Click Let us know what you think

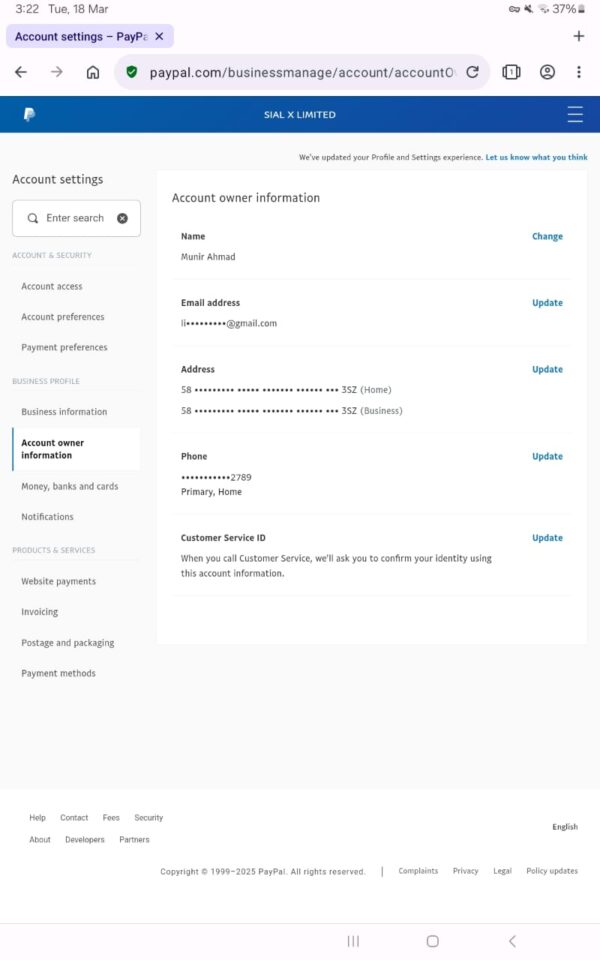[x=536, y=157]
